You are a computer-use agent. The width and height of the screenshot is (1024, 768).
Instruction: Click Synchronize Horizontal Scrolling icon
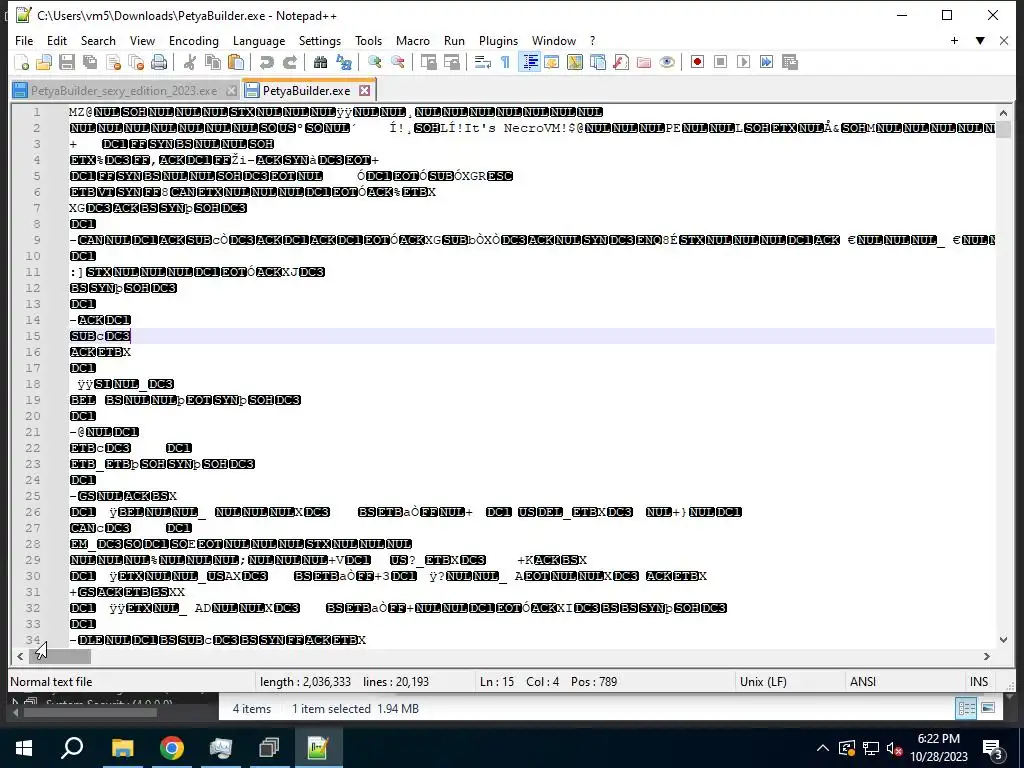[x=451, y=62]
